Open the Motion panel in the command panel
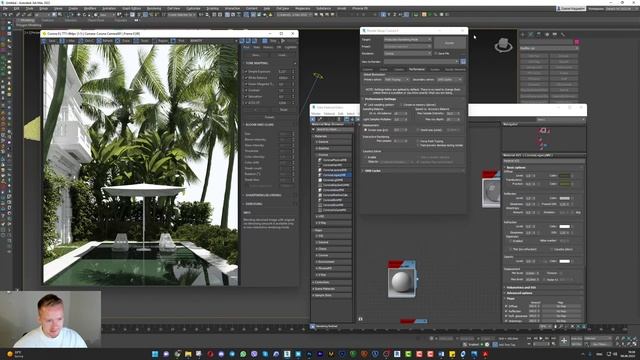This screenshot has height=360, width=640. (547, 34)
